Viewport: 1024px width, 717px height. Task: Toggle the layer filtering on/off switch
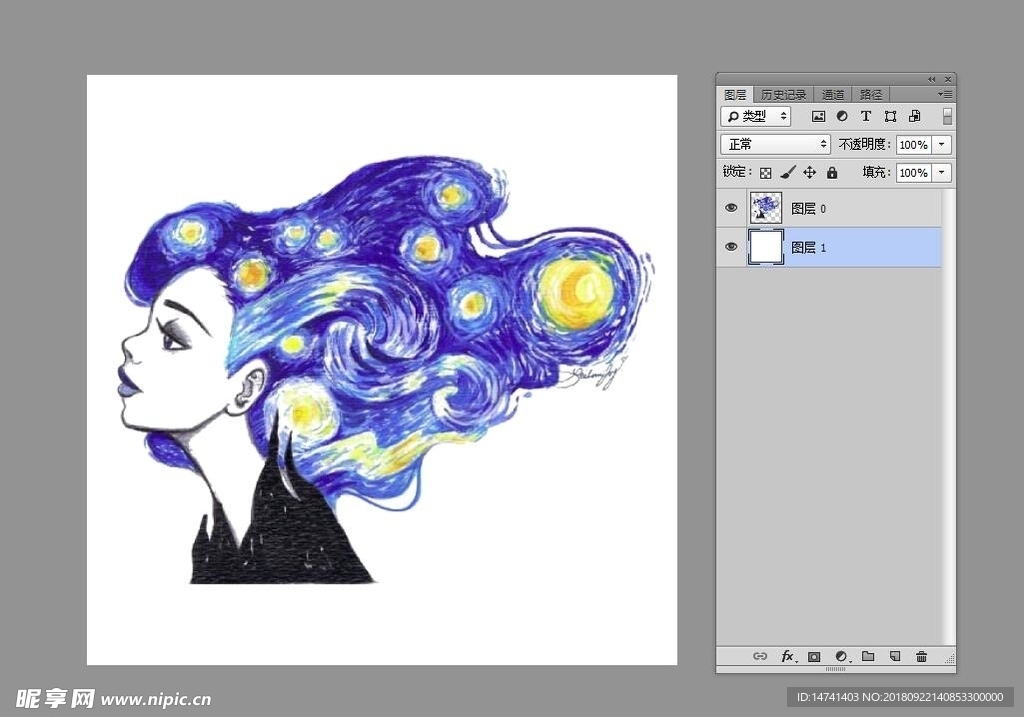(x=947, y=116)
